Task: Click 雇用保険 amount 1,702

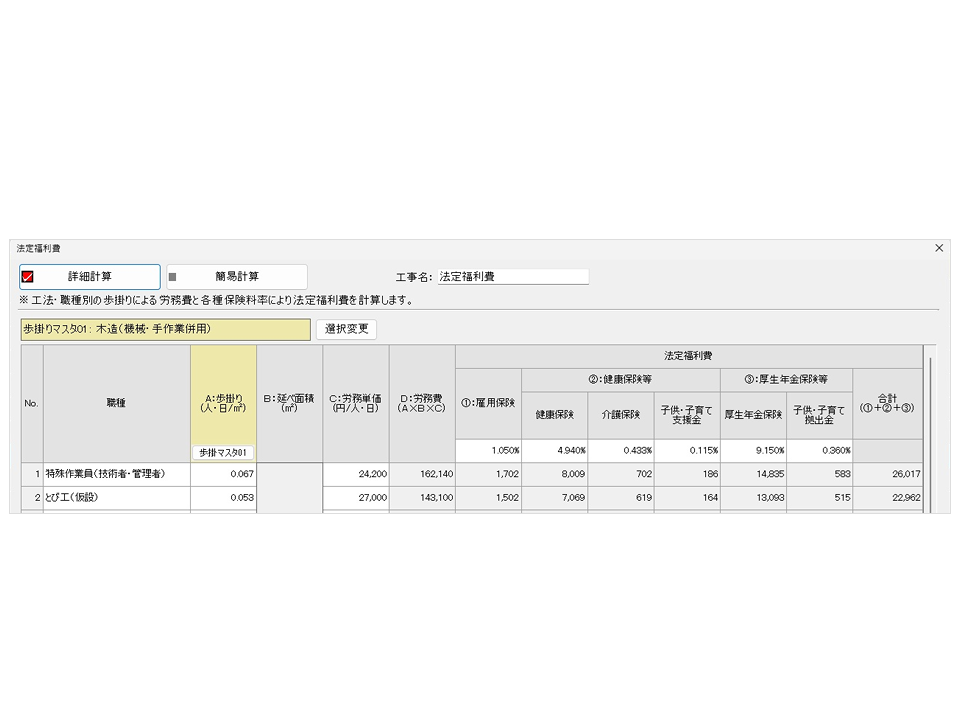Action: 489,474
